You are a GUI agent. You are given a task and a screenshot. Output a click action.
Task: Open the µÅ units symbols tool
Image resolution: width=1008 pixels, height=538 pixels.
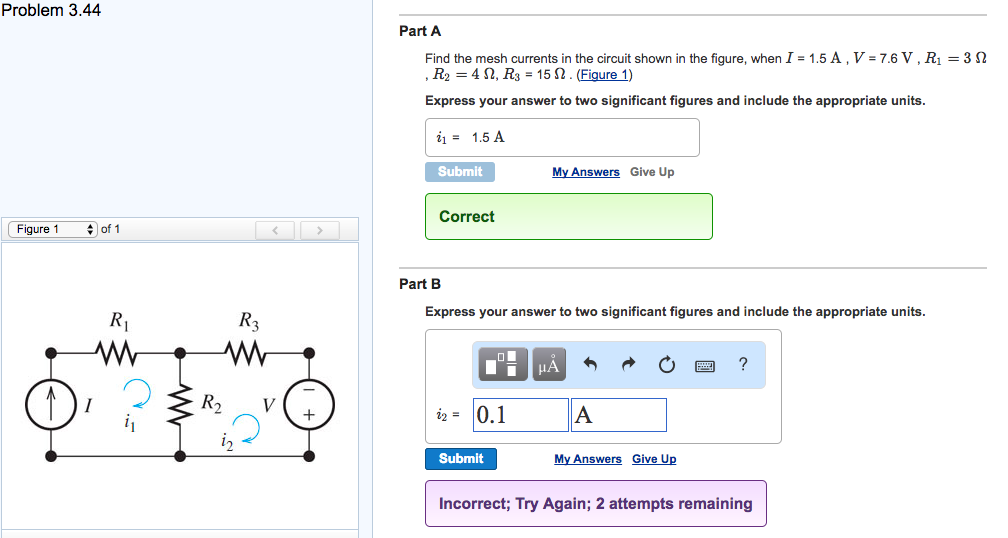coord(549,364)
